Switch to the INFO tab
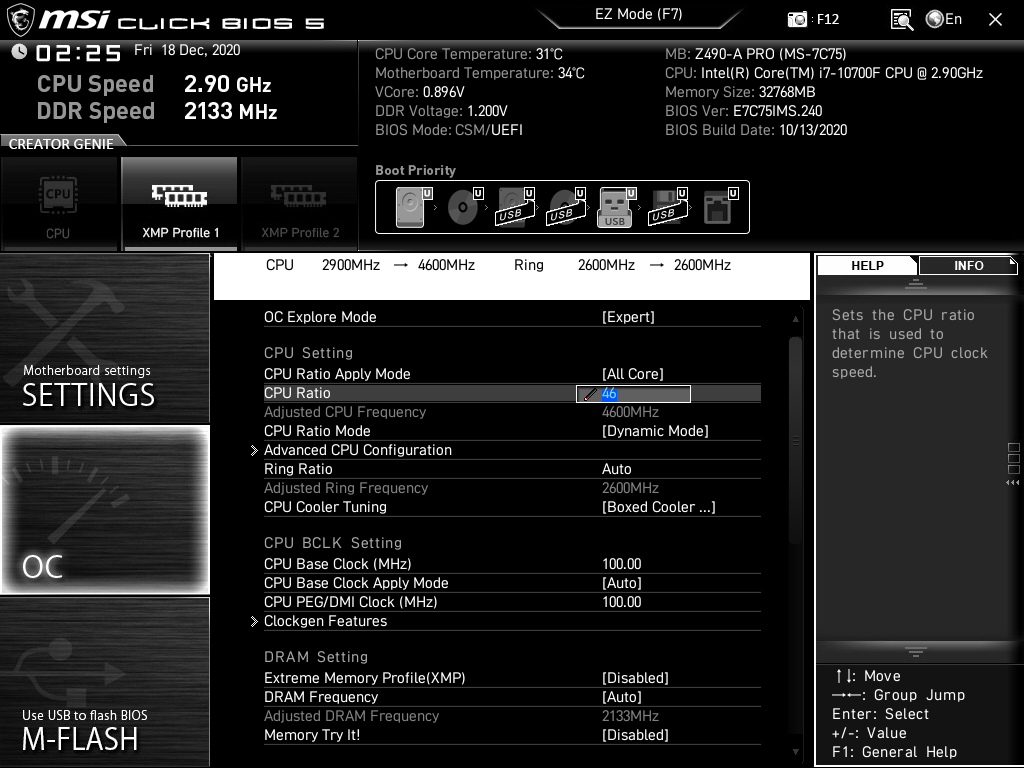1024x768 pixels. [968, 265]
